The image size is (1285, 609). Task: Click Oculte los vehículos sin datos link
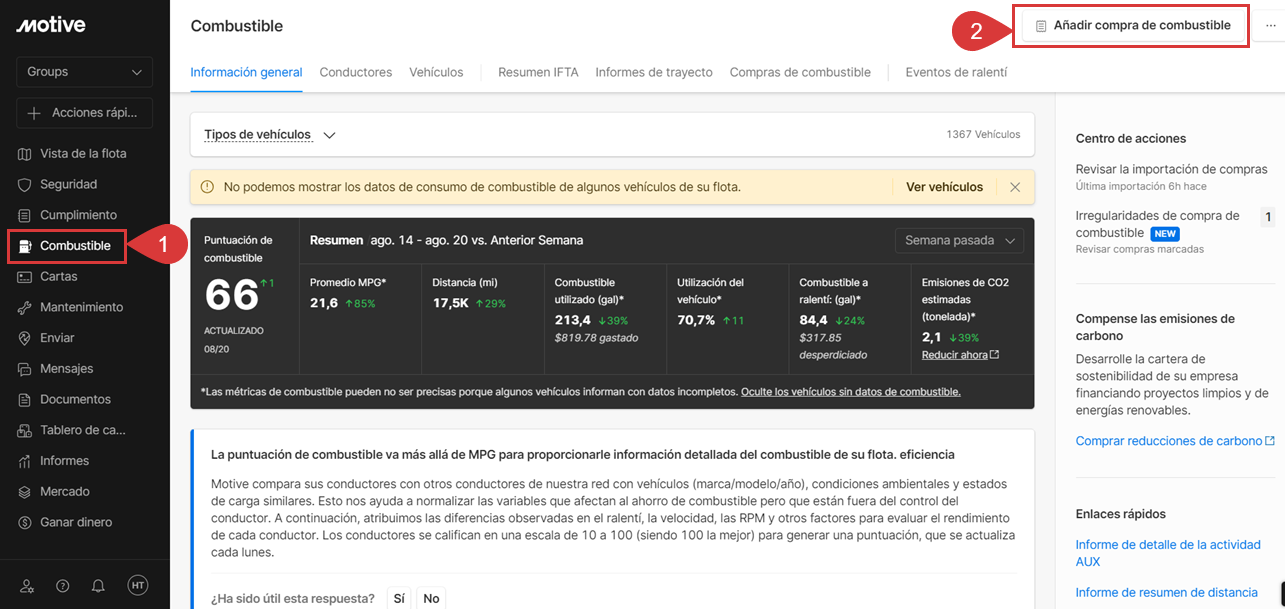click(851, 392)
